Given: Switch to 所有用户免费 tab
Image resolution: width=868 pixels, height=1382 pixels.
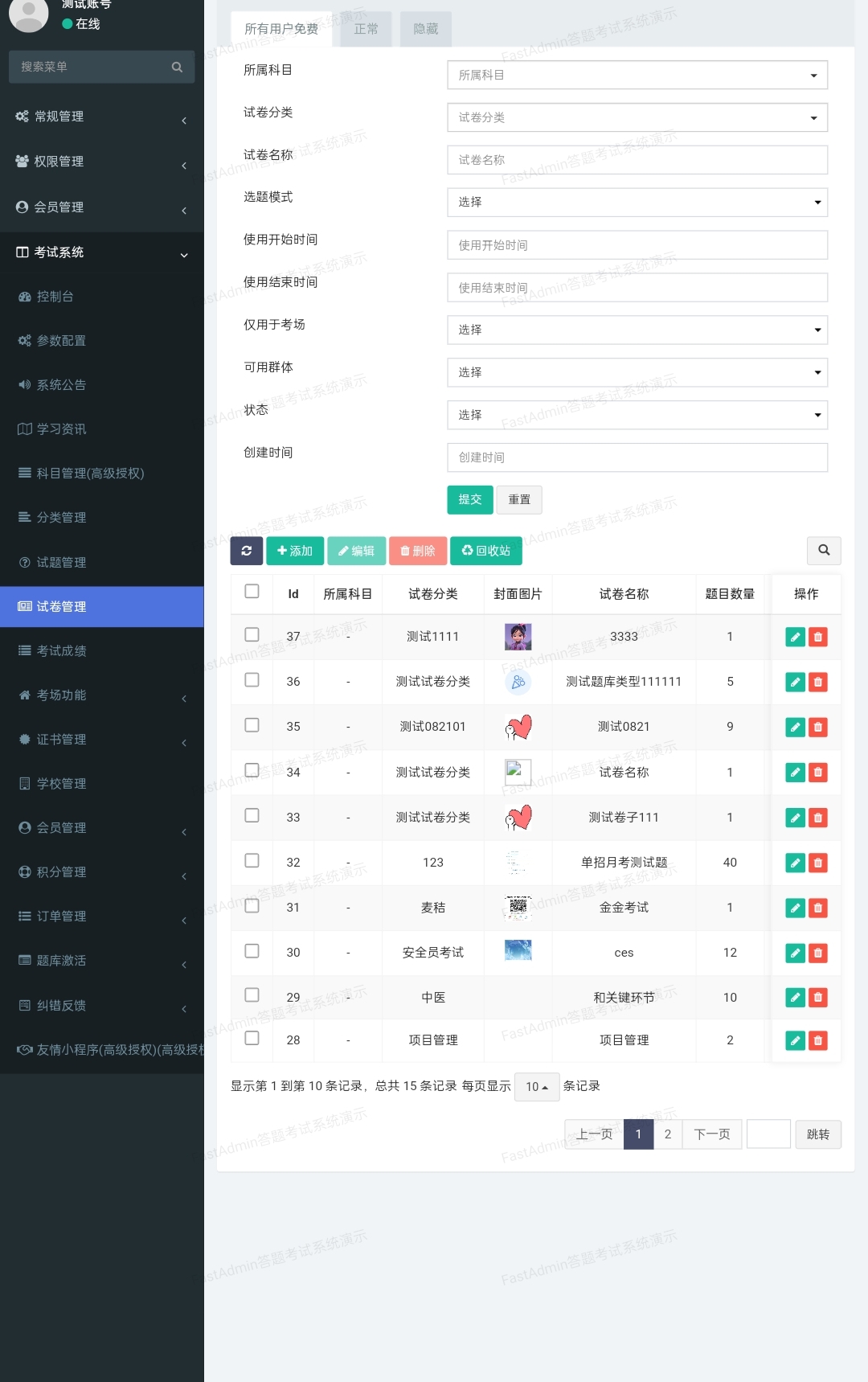Looking at the screenshot, I should 281,29.
